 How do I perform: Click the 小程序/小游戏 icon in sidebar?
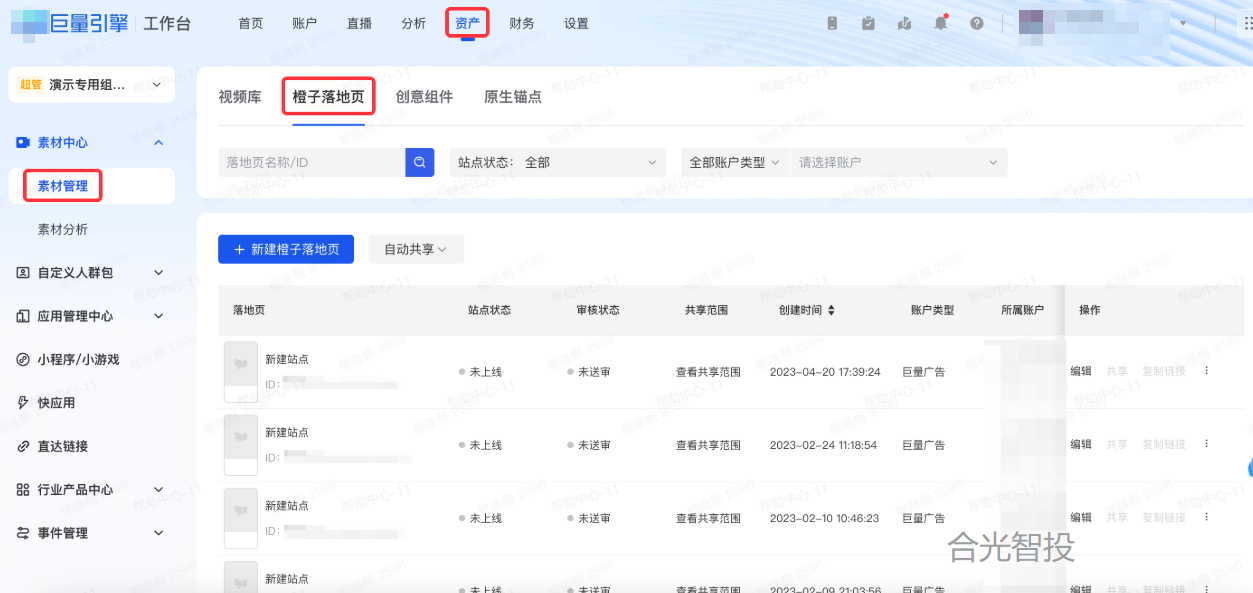[23, 359]
